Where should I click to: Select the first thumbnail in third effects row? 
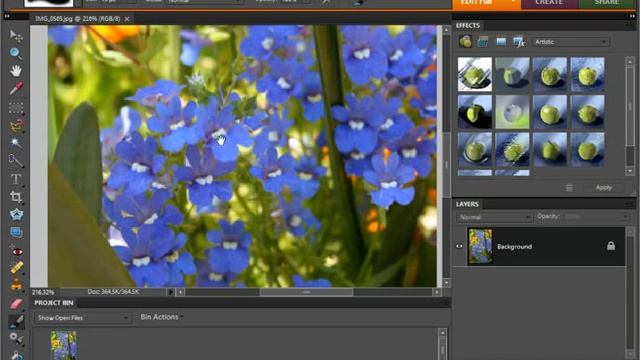(475, 149)
